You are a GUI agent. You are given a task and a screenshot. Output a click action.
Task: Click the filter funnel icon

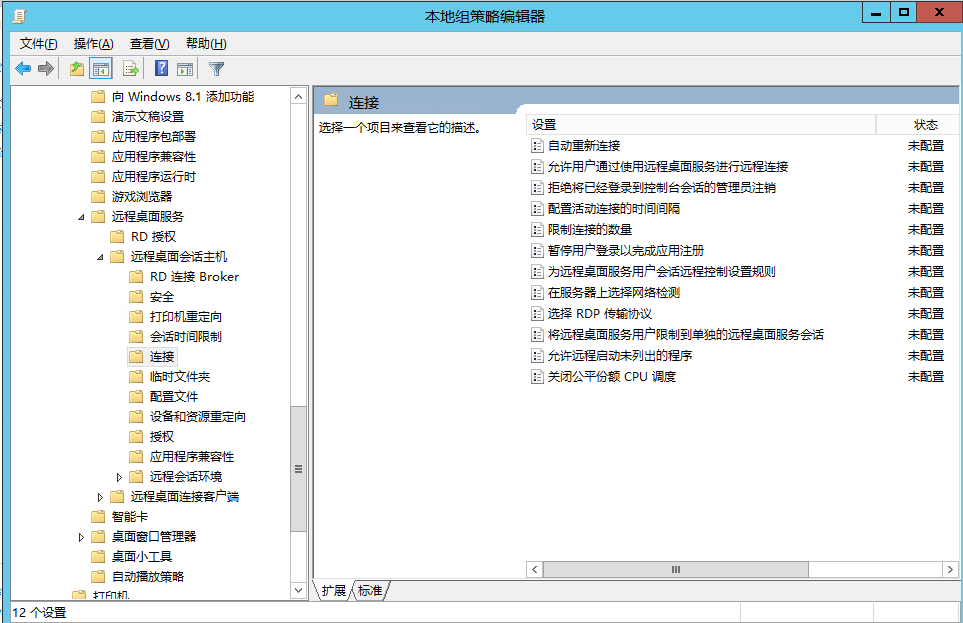216,69
